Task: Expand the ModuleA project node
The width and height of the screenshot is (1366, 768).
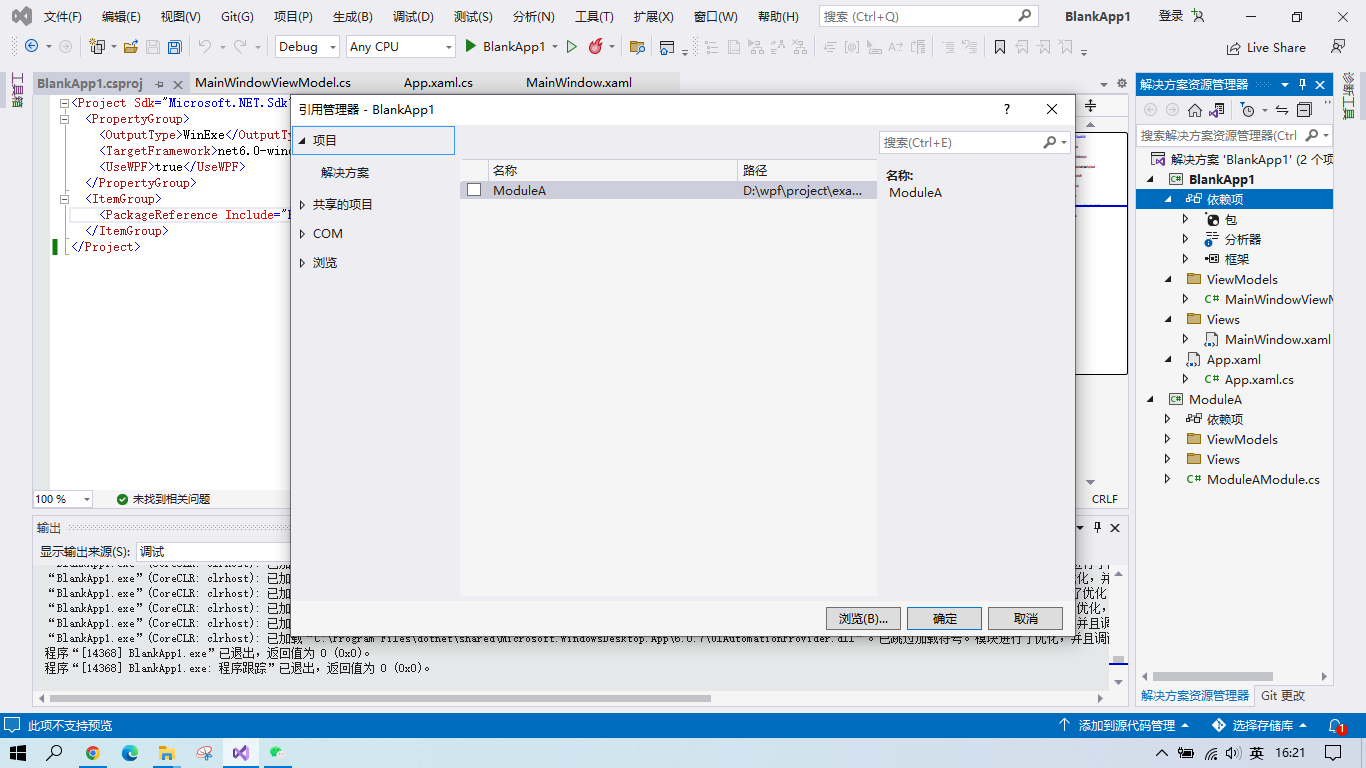Action: pos(1149,399)
